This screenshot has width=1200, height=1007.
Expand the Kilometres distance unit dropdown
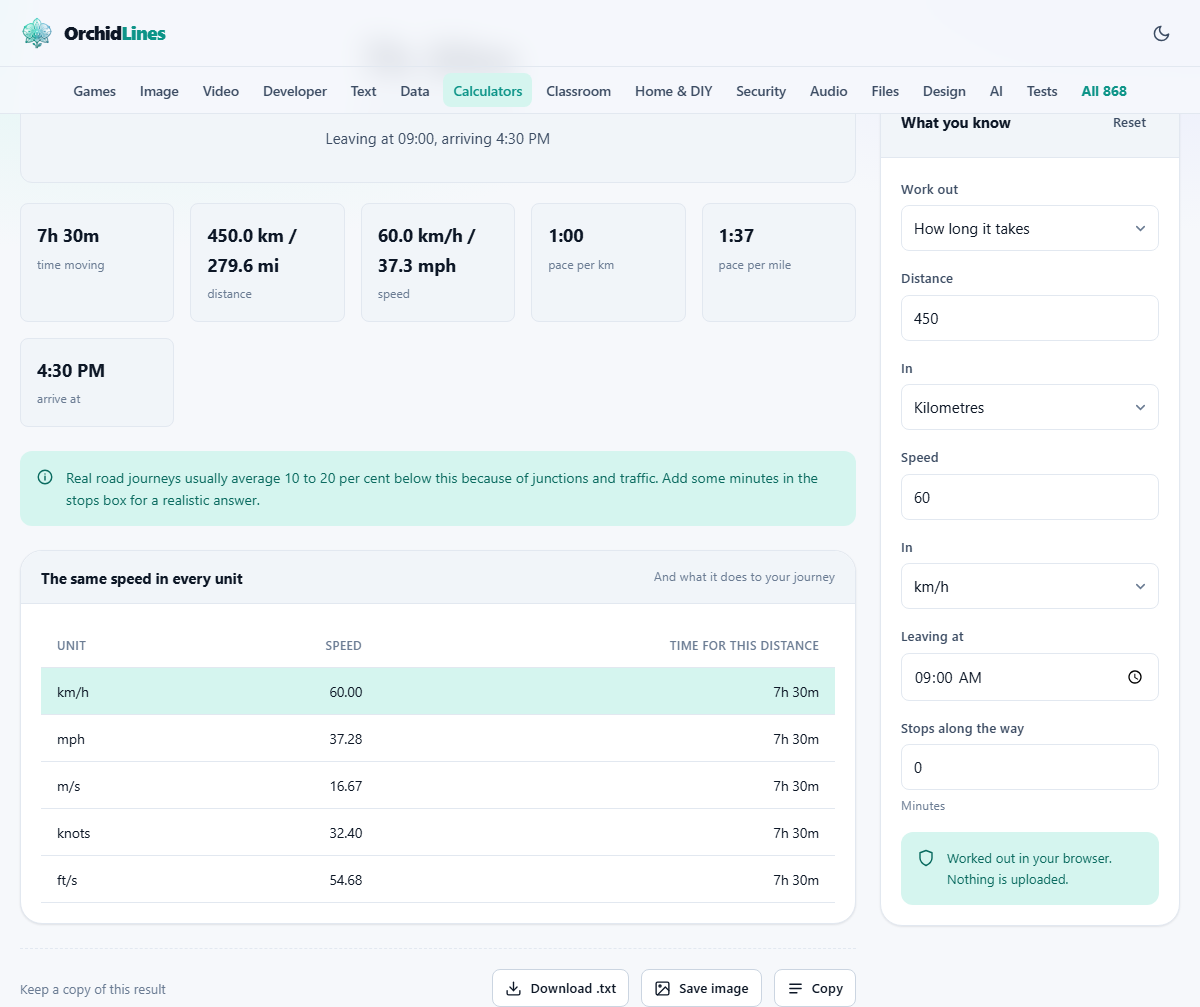click(x=1029, y=407)
